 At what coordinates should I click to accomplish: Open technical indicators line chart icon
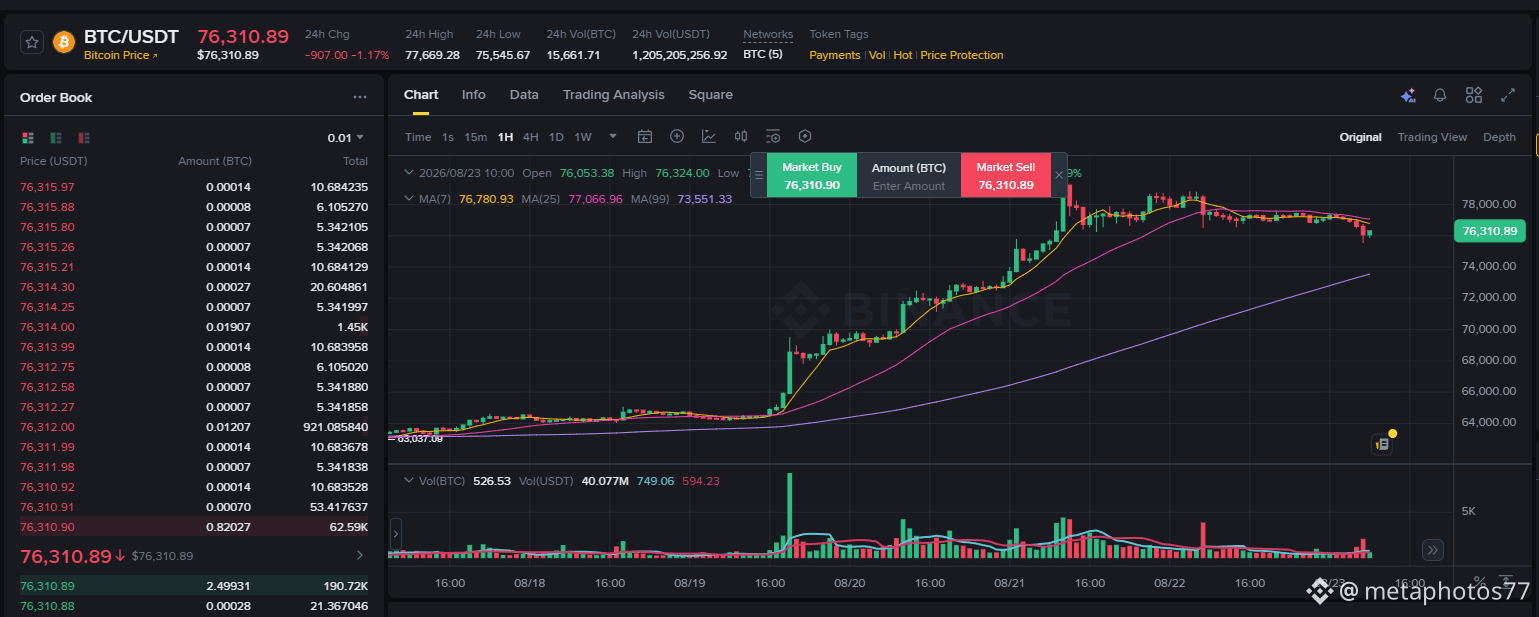pos(709,137)
